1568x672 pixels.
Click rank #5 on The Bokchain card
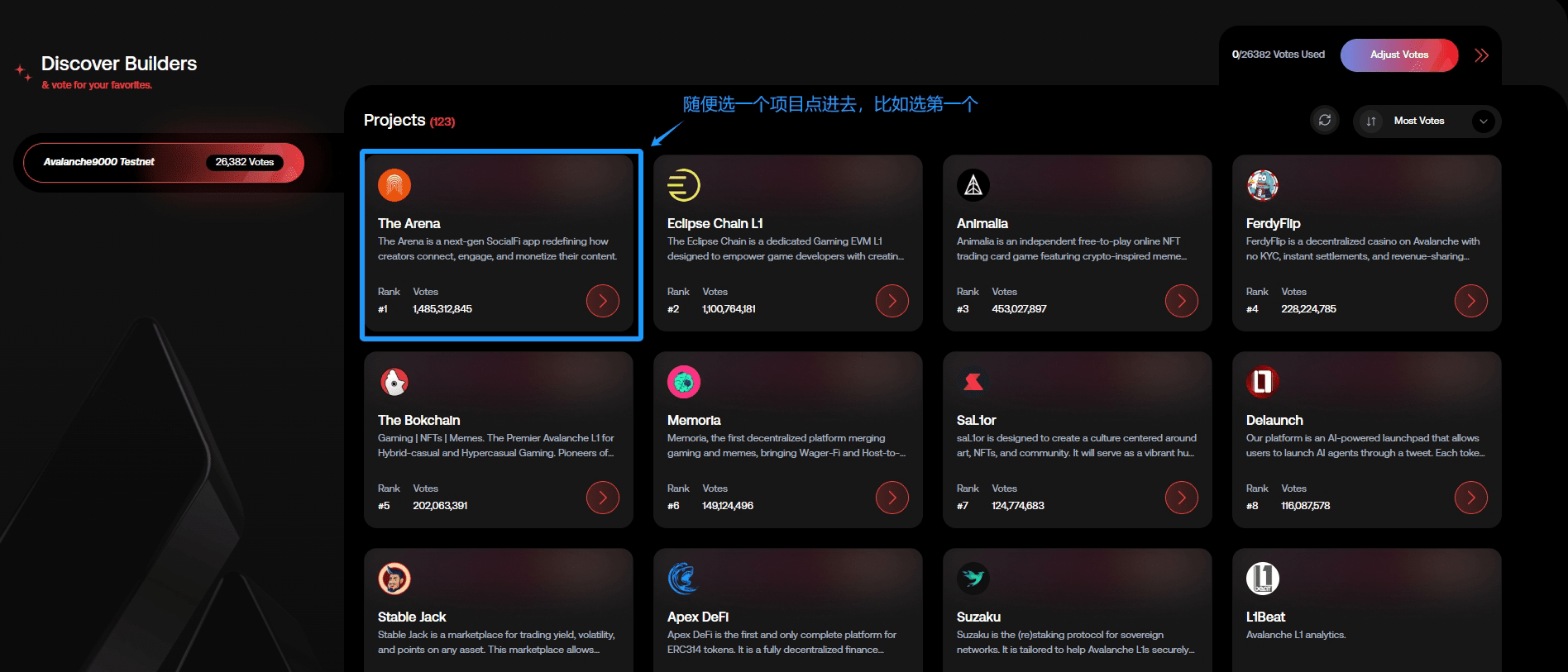384,506
